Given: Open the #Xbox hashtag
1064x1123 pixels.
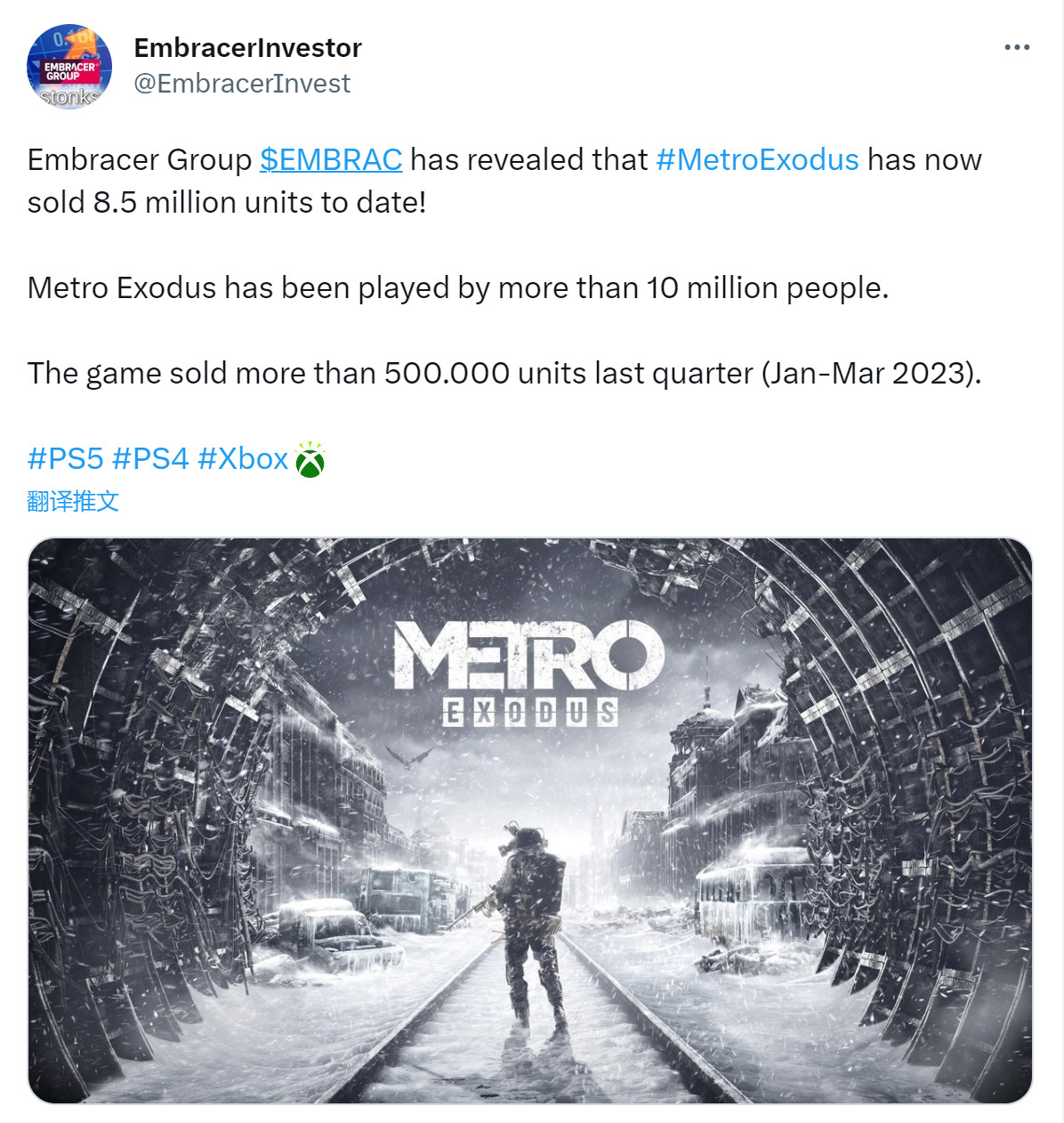Looking at the screenshot, I should (242, 459).
